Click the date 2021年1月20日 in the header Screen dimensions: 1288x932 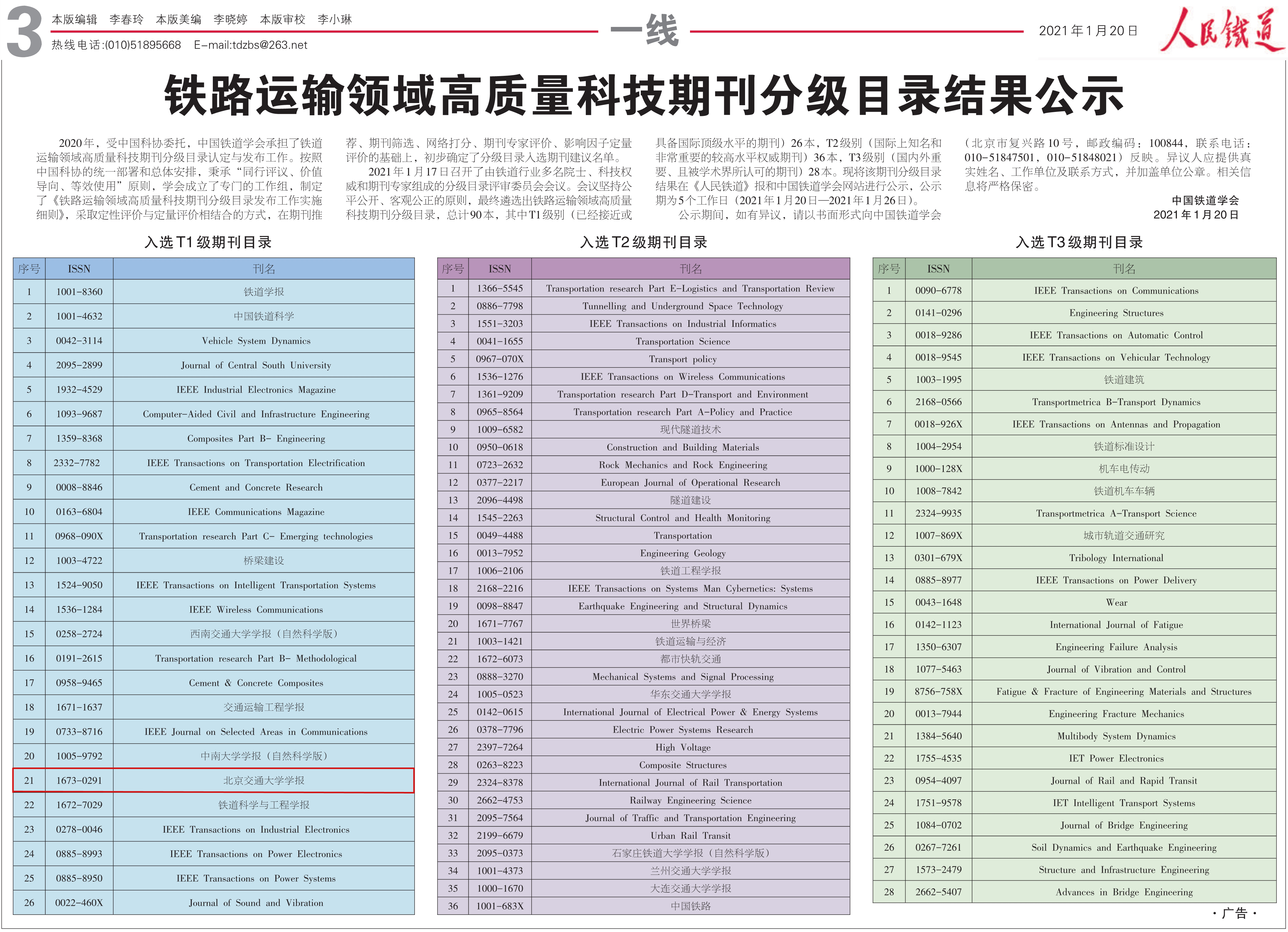pyautogui.click(x=1087, y=31)
